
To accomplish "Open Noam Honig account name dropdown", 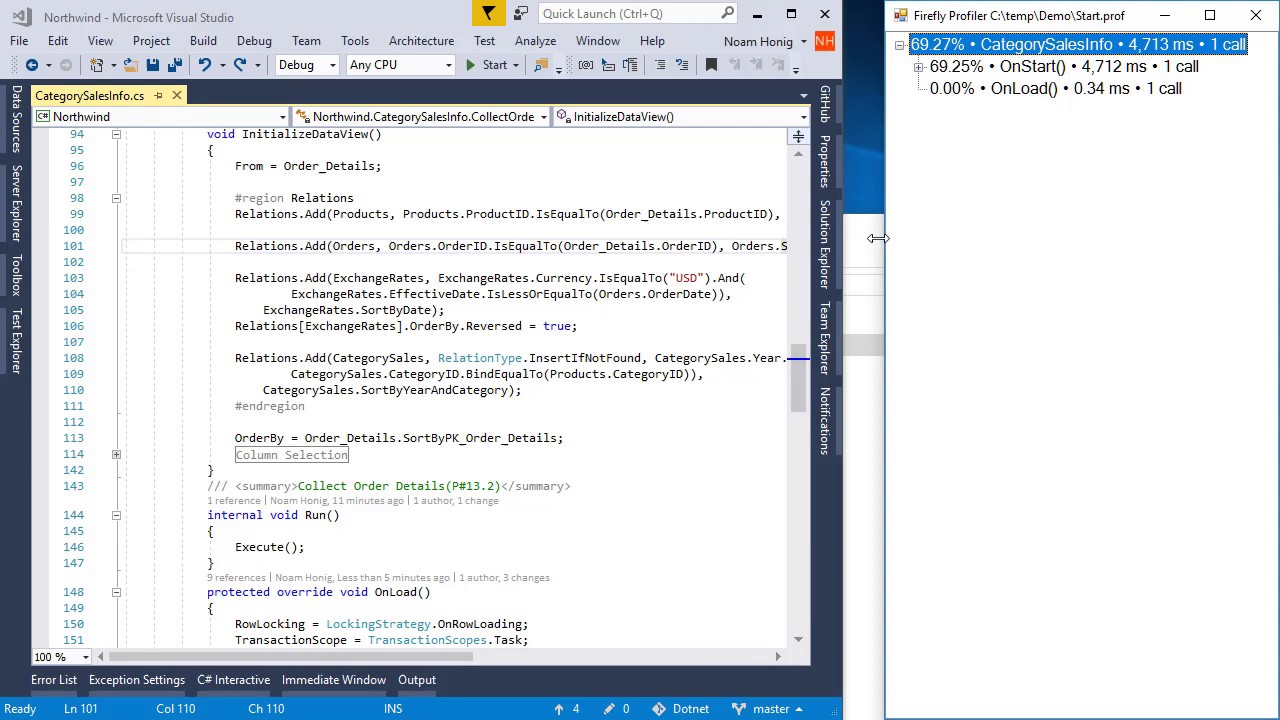I will click(765, 41).
